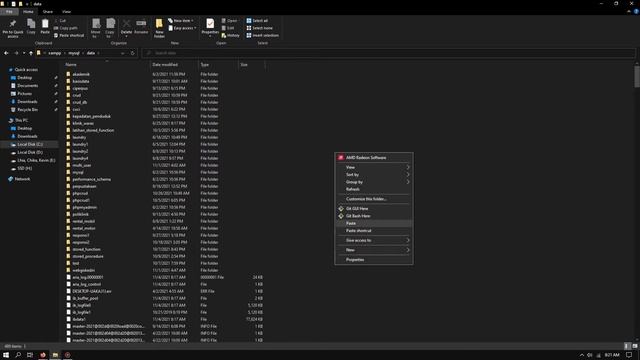The width and height of the screenshot is (640, 360).
Task: Choose Paste shortcut in context menu
Action: coord(373,231)
